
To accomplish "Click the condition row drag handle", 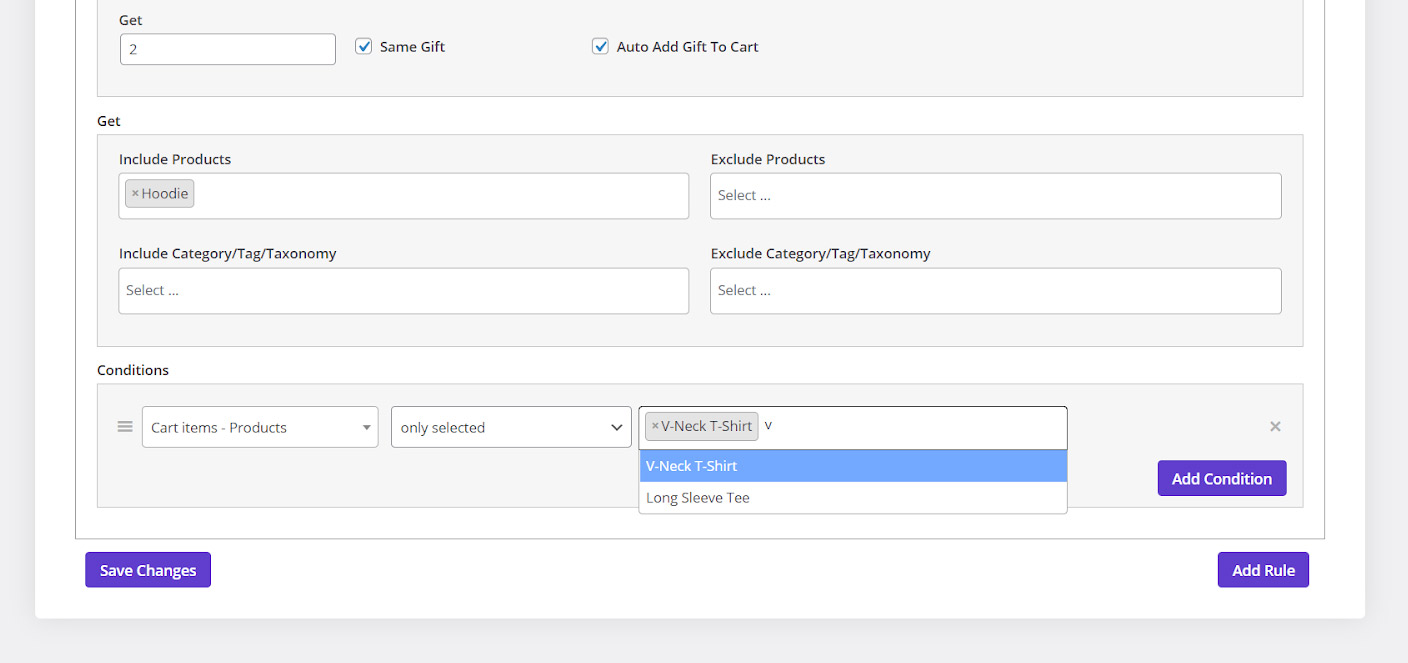I will tap(125, 427).
